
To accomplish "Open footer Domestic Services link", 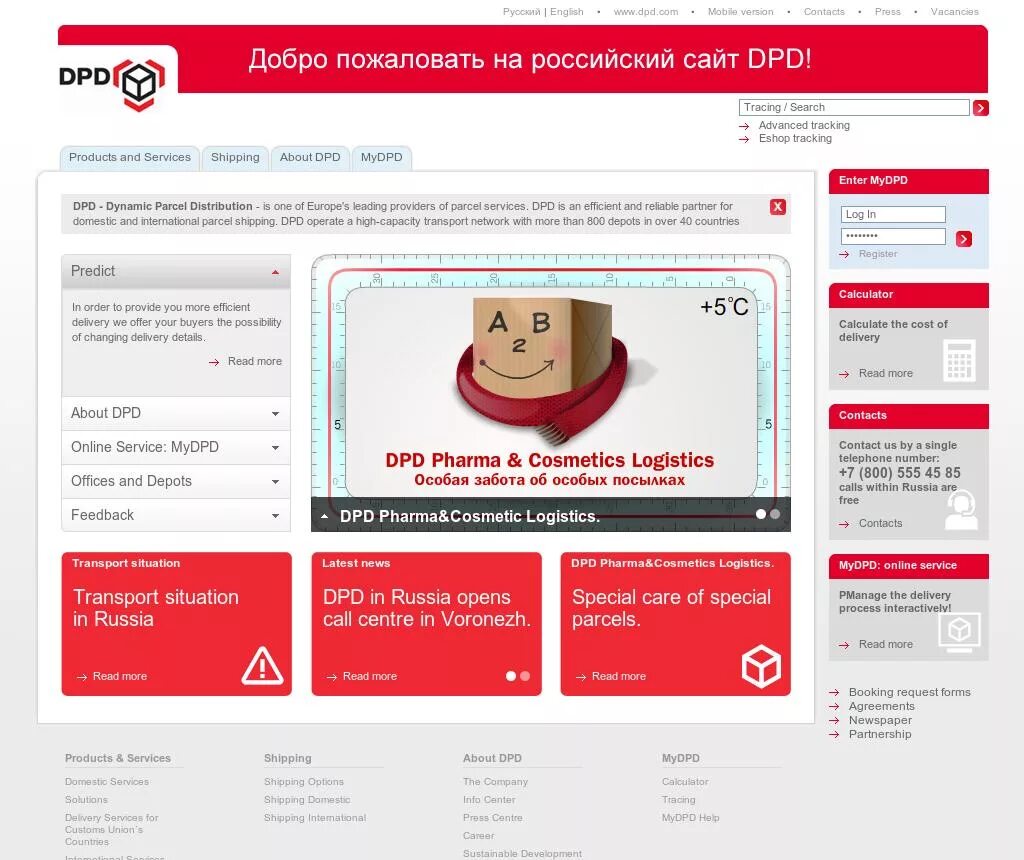I will 107,782.
